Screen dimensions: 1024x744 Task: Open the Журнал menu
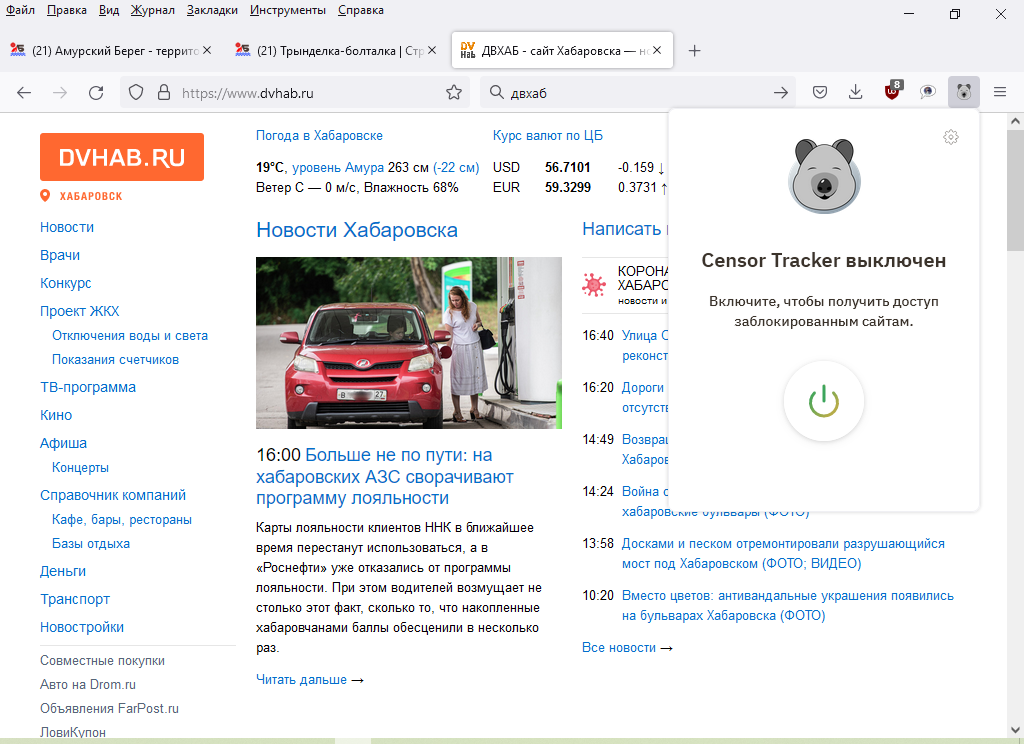tap(153, 10)
